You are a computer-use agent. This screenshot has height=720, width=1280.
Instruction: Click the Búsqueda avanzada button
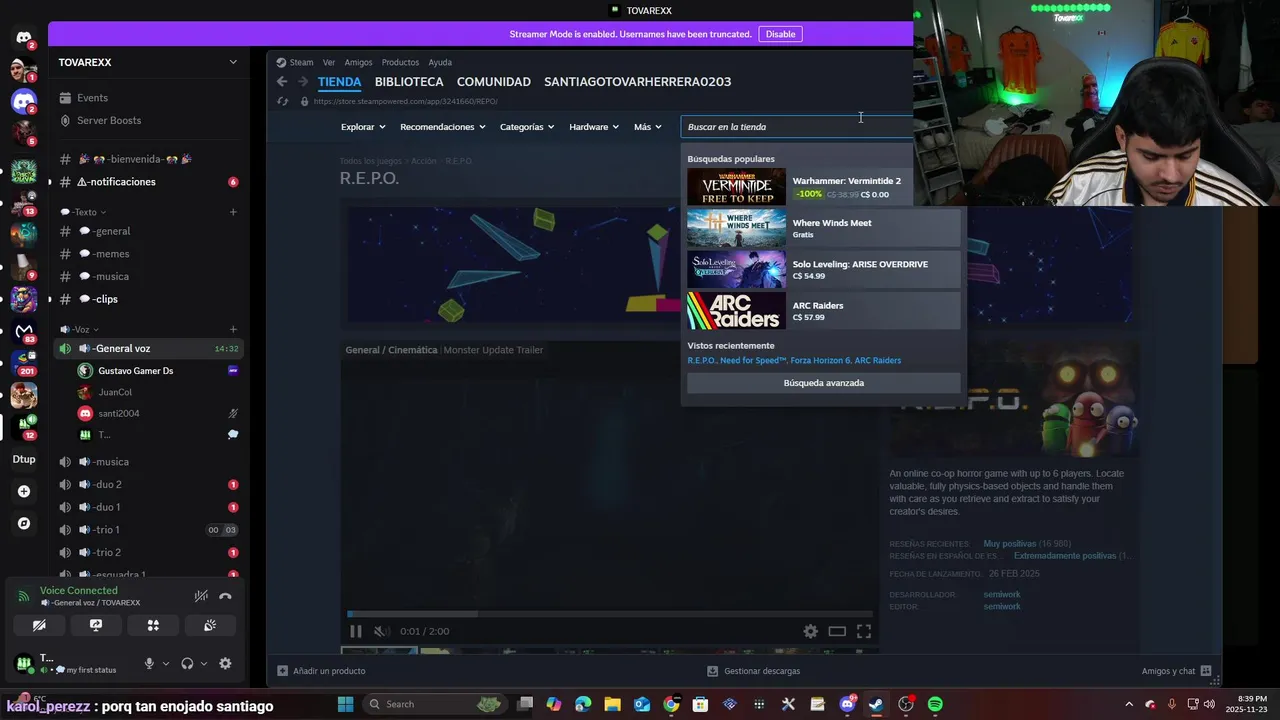(823, 383)
